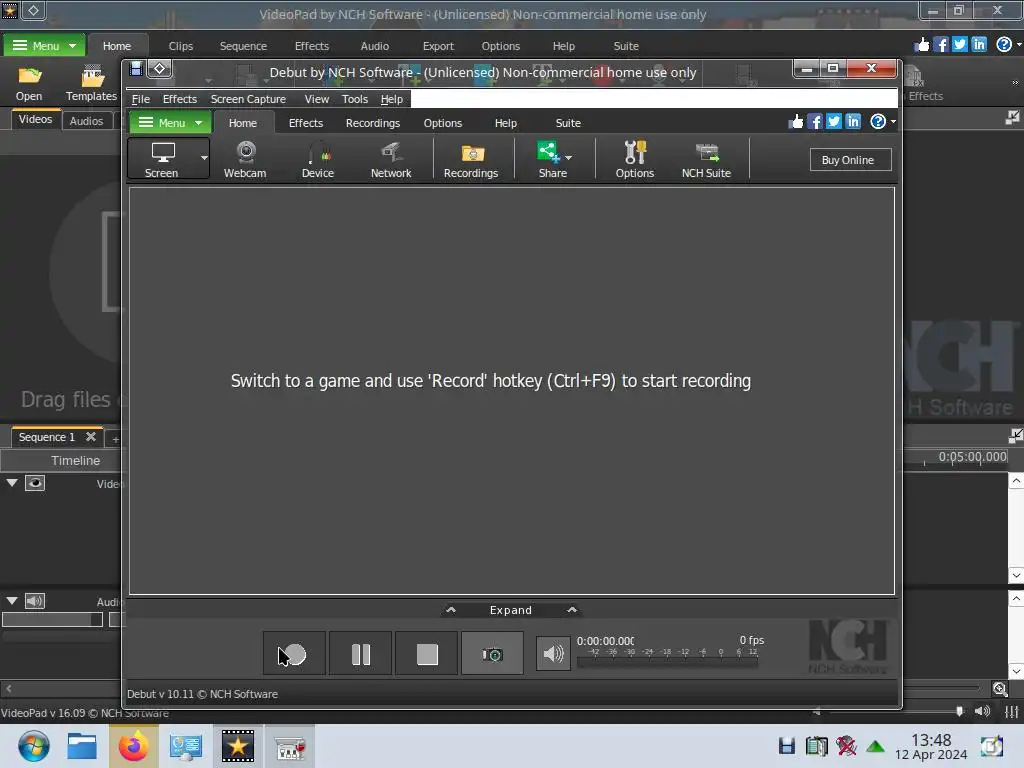Click Debut Twitter share icon
This screenshot has width=1024, height=768.
pos(833,121)
